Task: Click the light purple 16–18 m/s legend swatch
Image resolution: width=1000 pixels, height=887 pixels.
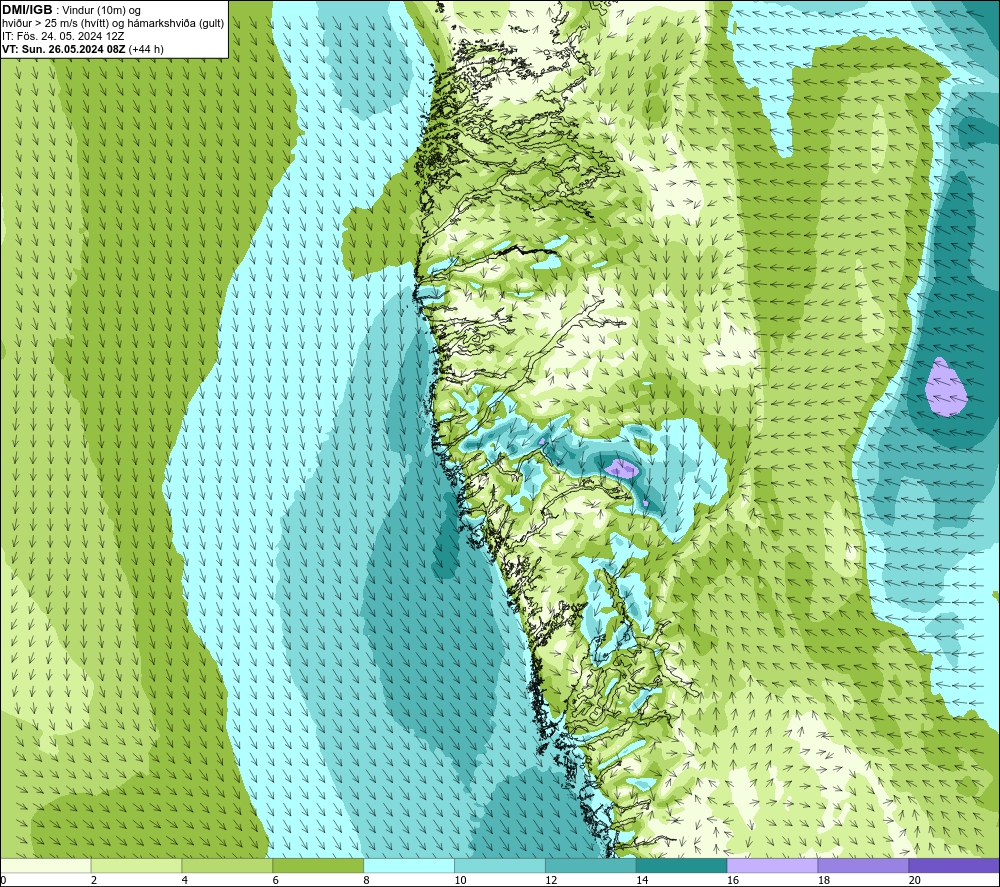Action: [x=772, y=865]
